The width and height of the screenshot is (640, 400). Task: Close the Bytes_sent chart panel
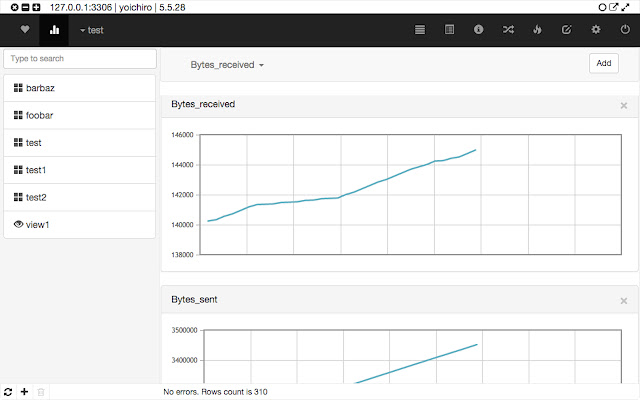click(x=624, y=301)
